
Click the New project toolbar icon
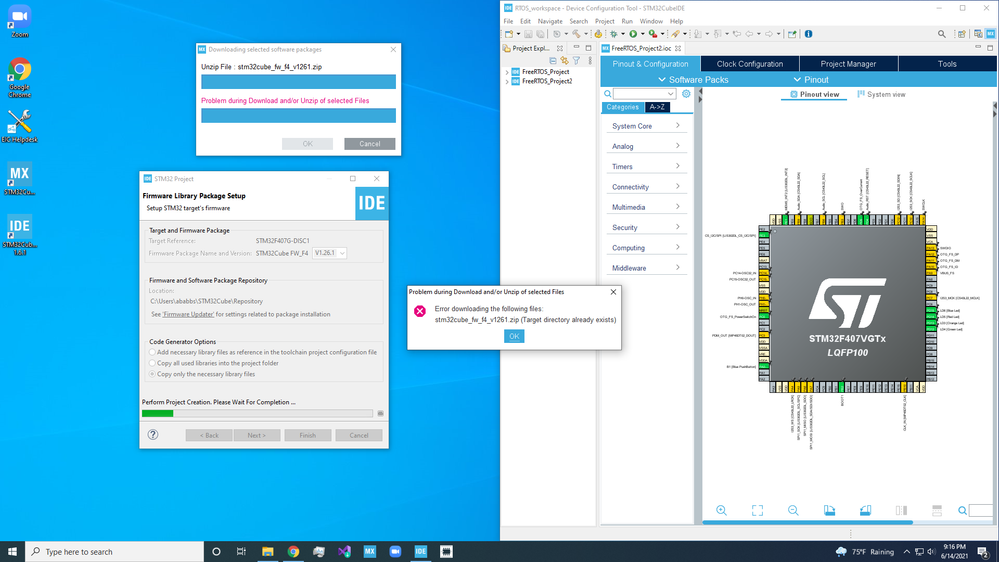[x=509, y=34]
